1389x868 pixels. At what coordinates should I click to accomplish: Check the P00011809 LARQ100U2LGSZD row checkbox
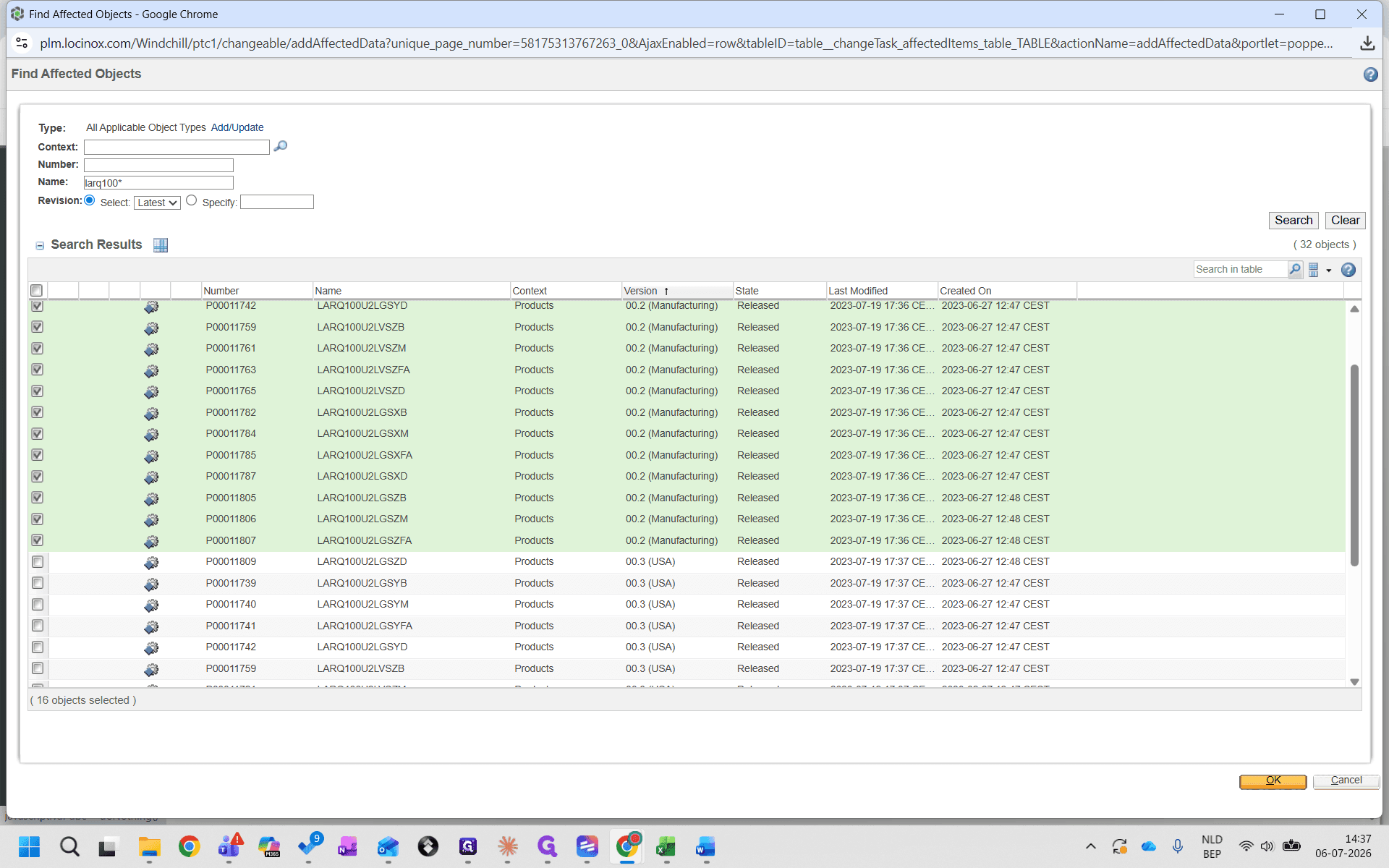click(x=38, y=562)
